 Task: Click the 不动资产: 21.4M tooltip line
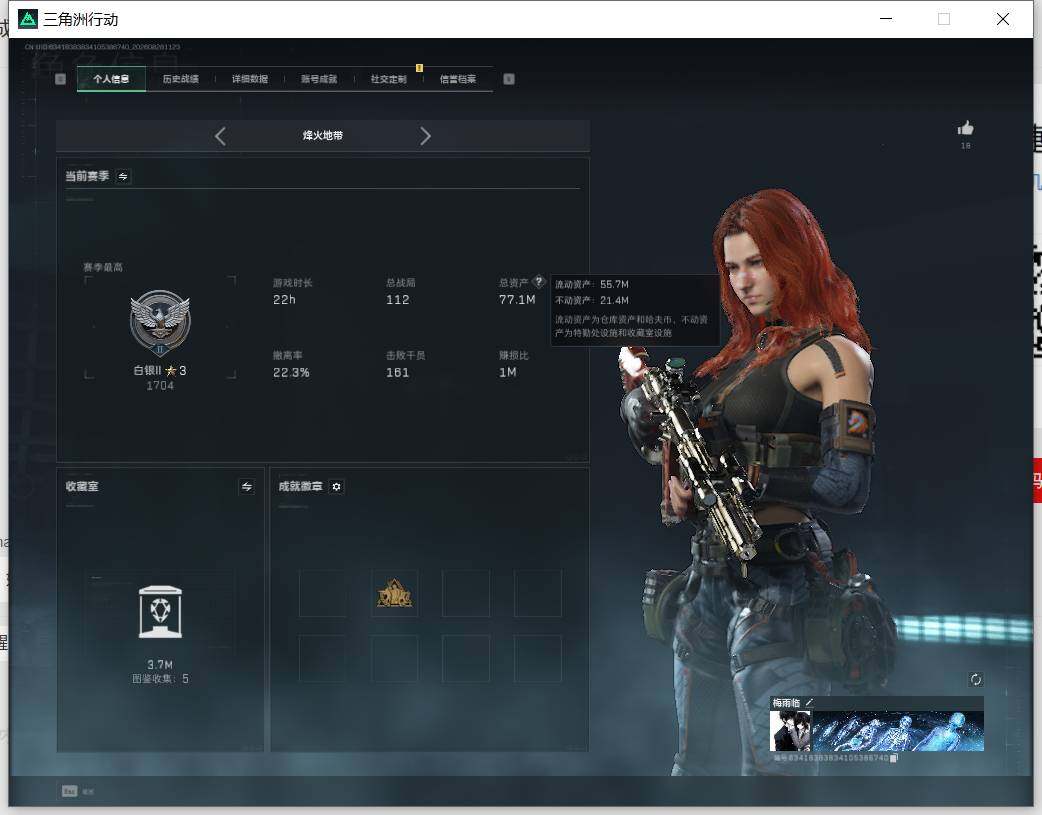(x=591, y=300)
